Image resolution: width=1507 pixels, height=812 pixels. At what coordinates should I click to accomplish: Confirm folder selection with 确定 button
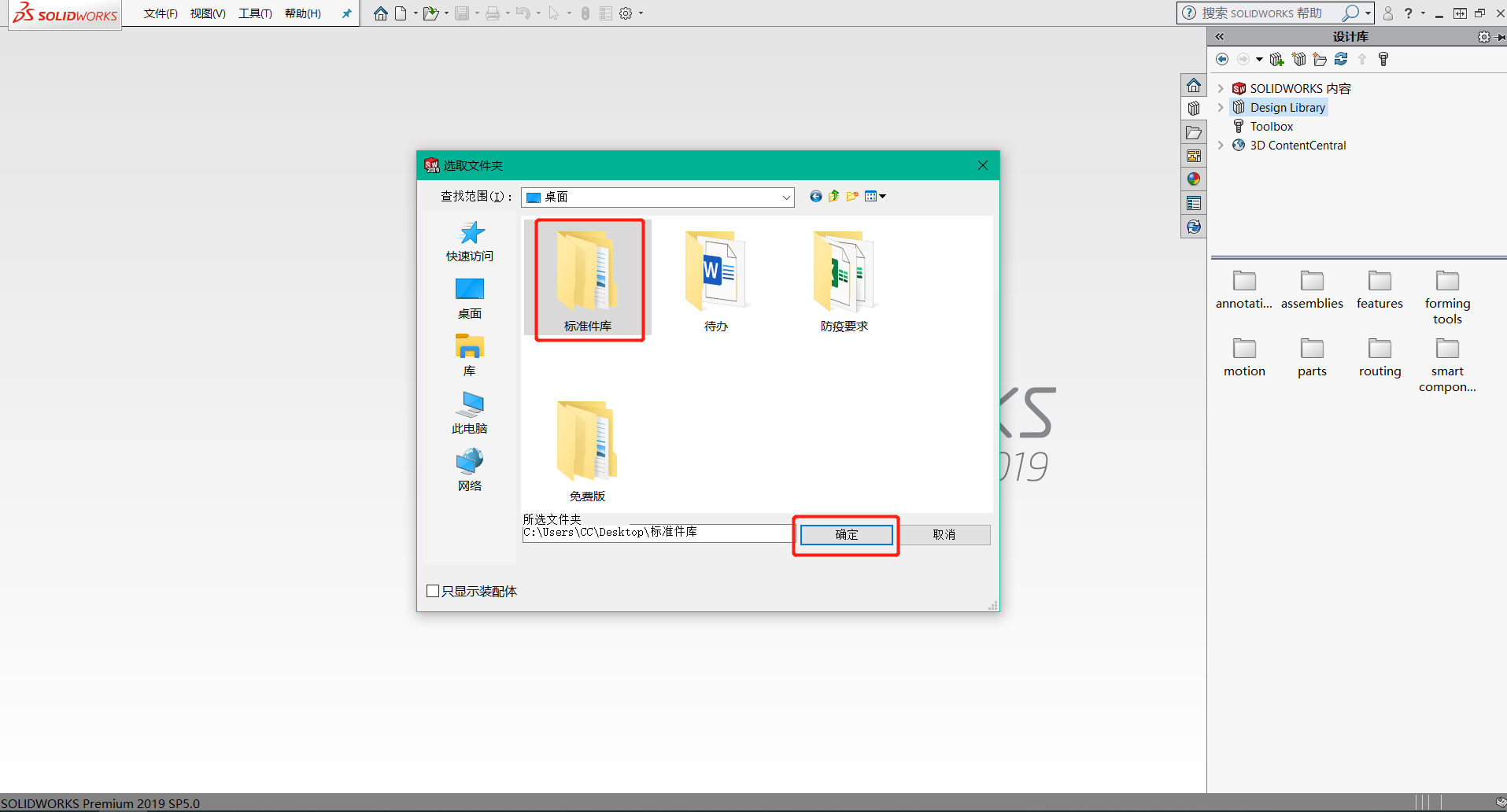pyautogui.click(x=846, y=534)
